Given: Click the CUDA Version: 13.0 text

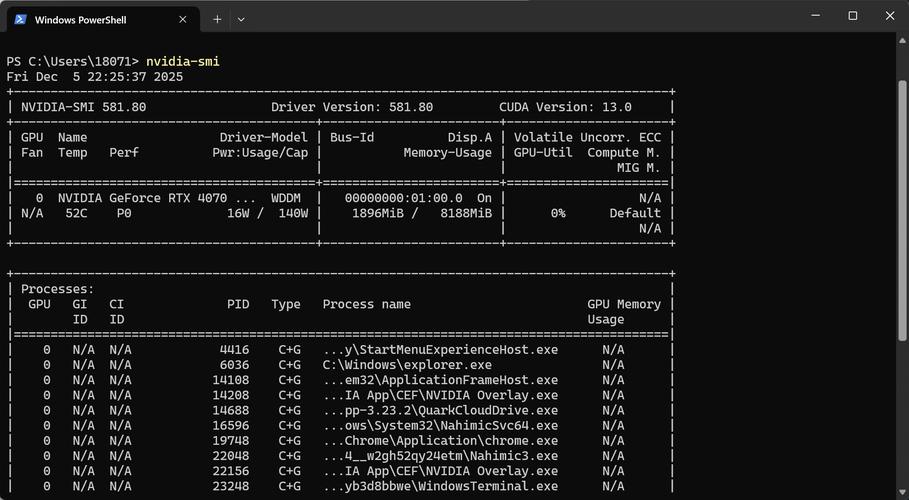Looking at the screenshot, I should [x=565, y=107].
